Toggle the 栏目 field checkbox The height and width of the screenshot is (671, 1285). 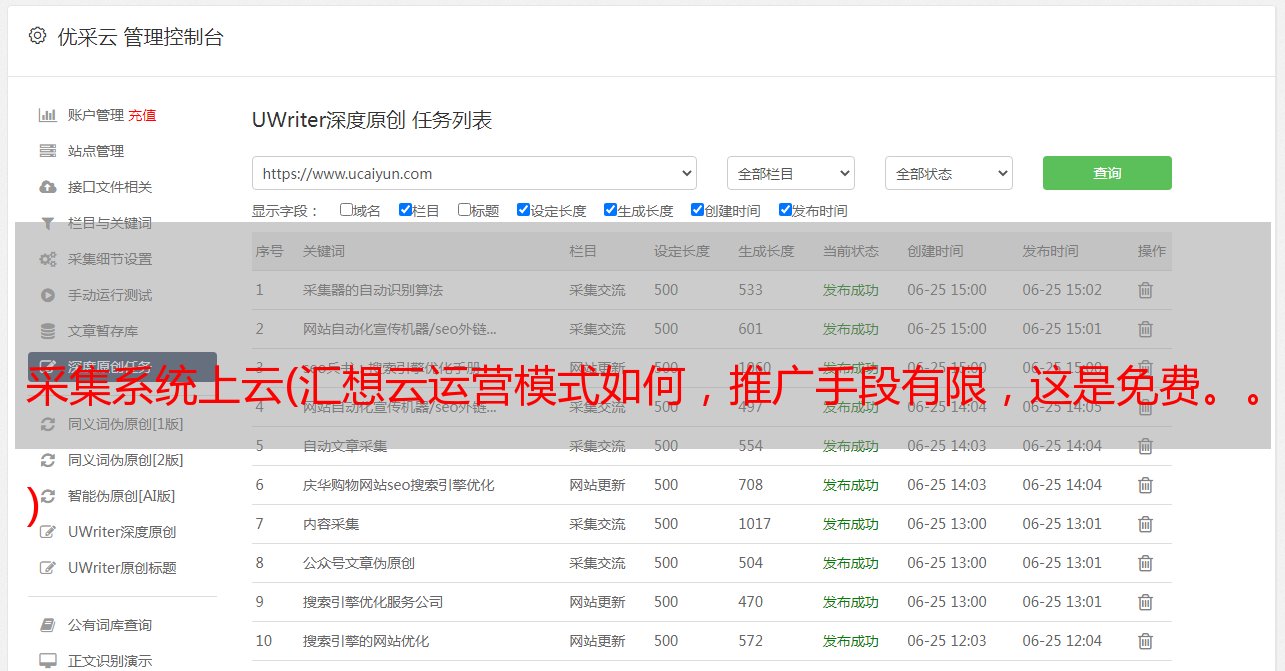click(405, 210)
